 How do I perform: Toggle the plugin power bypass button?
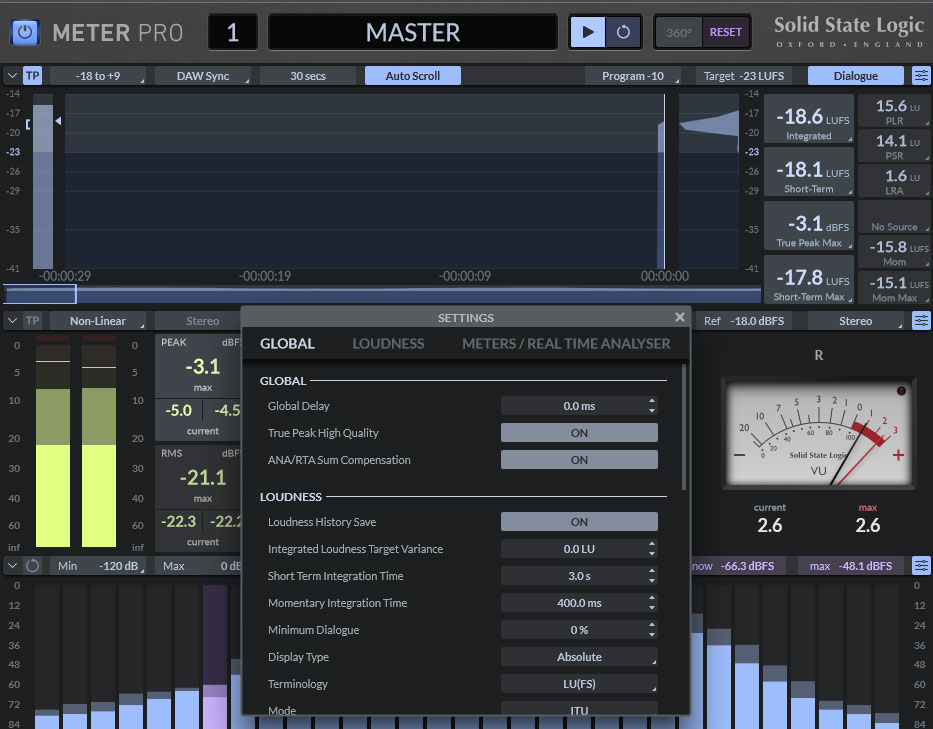25,32
